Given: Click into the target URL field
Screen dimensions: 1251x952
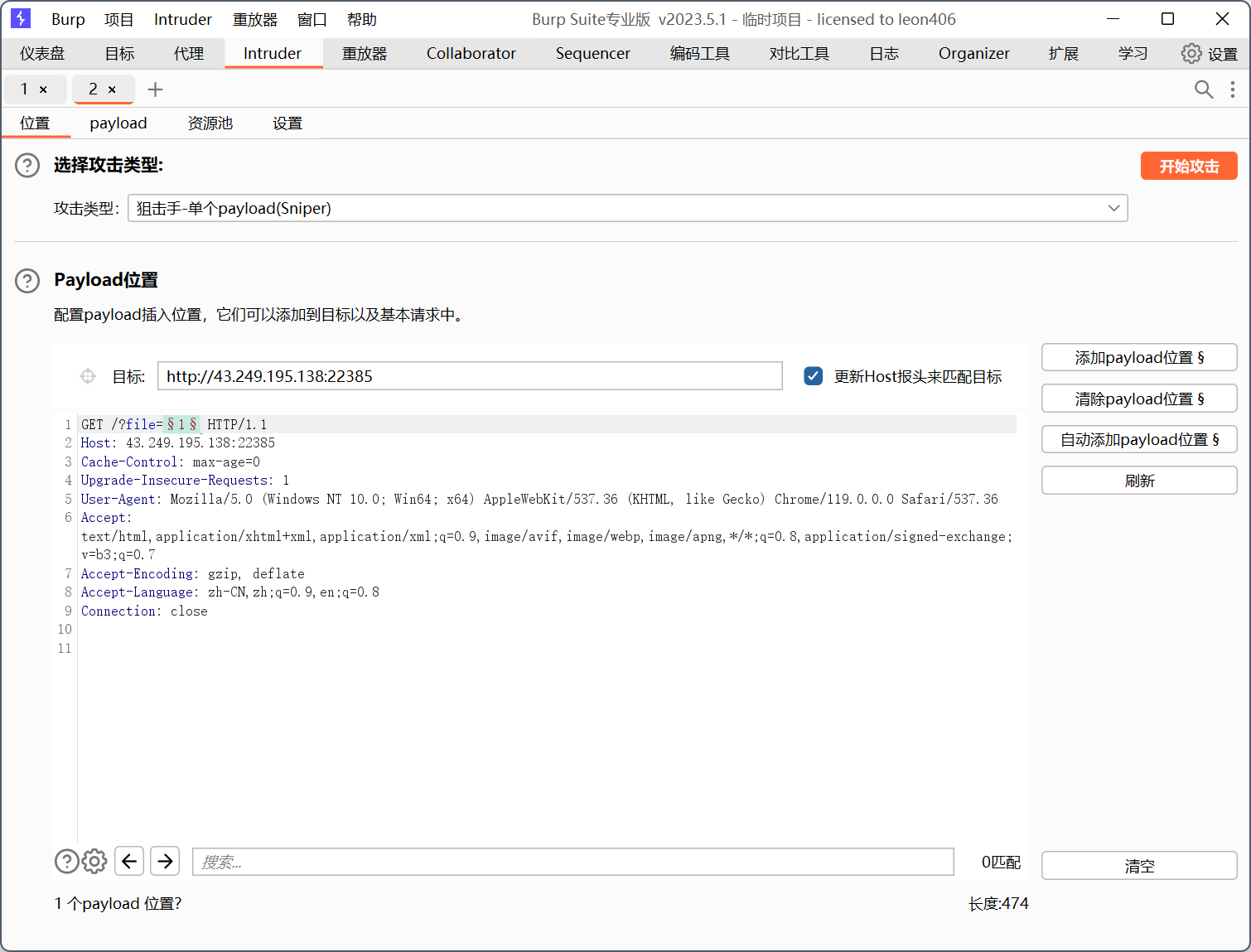Looking at the screenshot, I should coord(469,377).
